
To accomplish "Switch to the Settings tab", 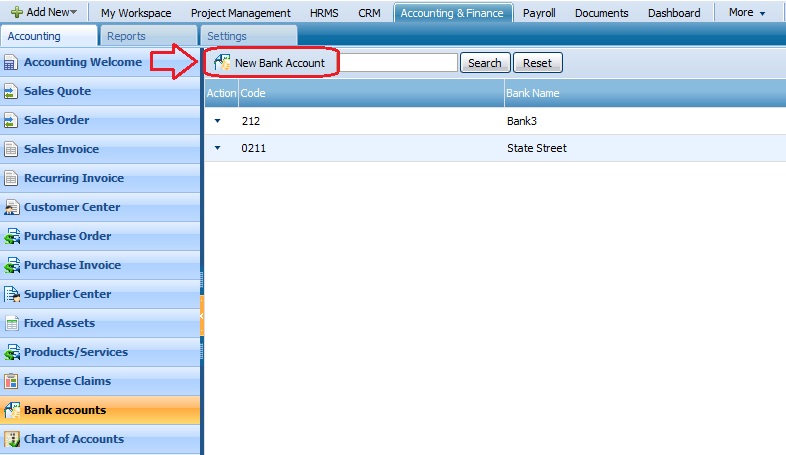I will pyautogui.click(x=249, y=36).
